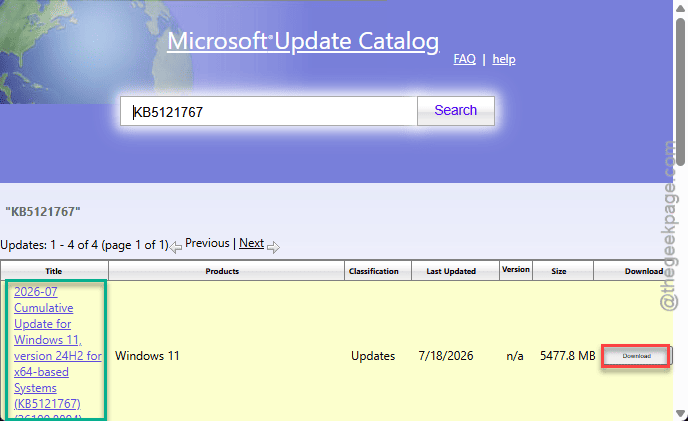Click the Microsoft Update Catalog title link
This screenshot has width=688, height=421.
pyautogui.click(x=303, y=42)
